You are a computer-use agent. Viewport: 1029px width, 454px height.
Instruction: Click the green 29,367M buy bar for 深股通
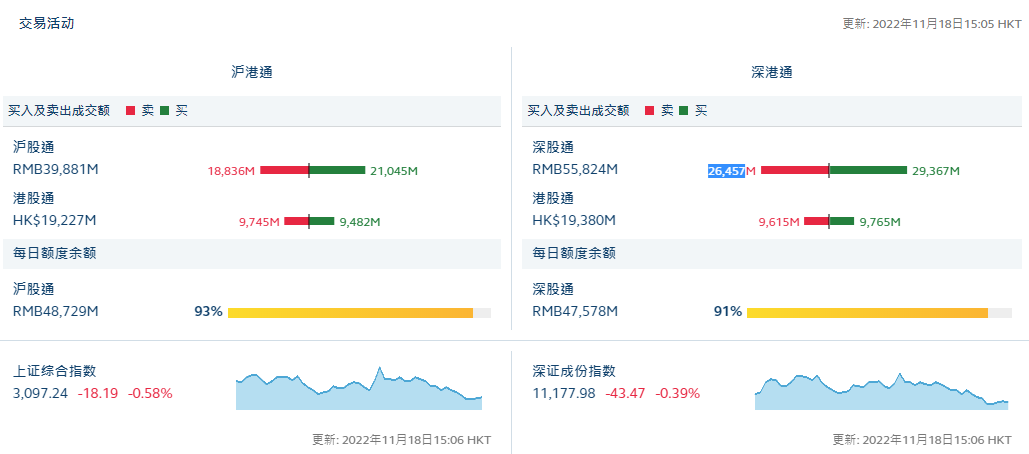[867, 170]
